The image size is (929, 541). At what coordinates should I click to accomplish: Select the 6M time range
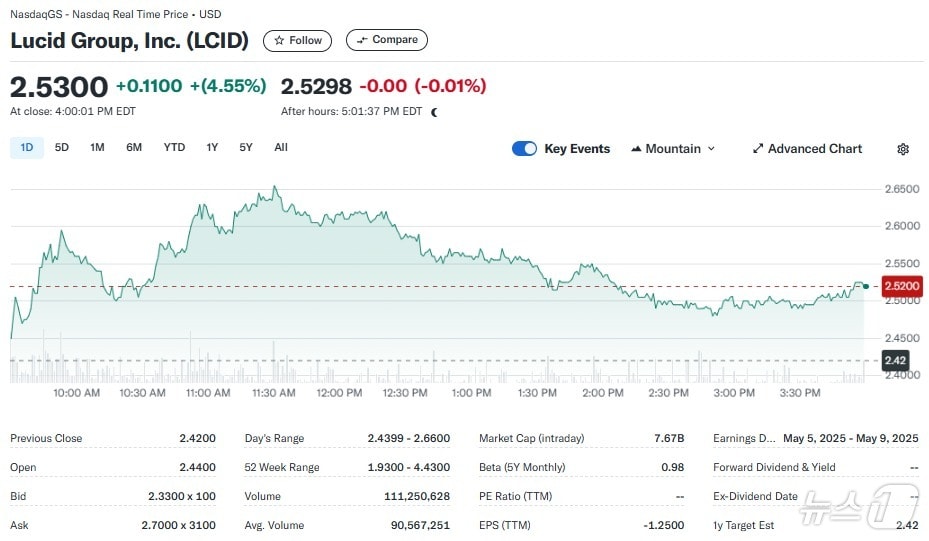134,148
